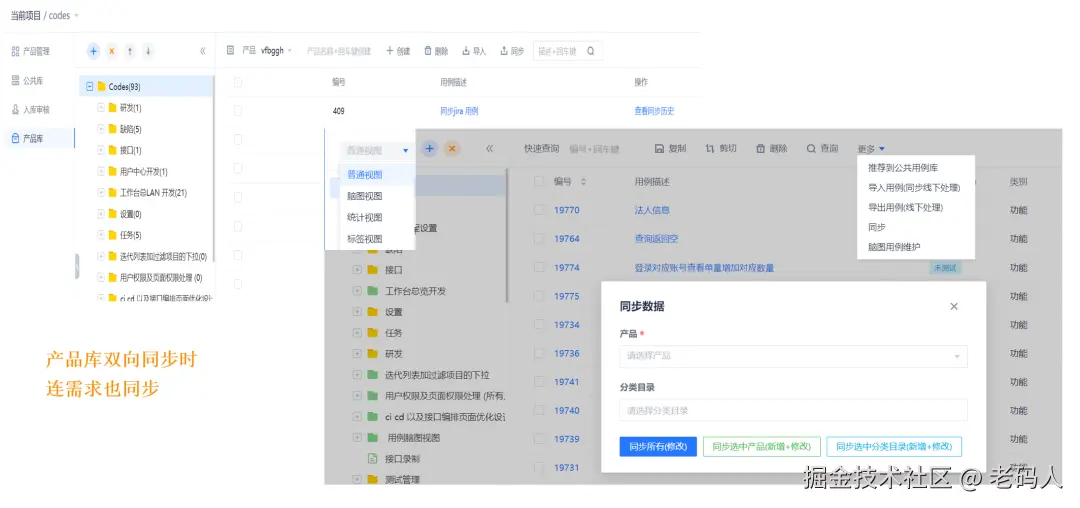
Task: Tick checkbox for row 409
Action: 238,111
